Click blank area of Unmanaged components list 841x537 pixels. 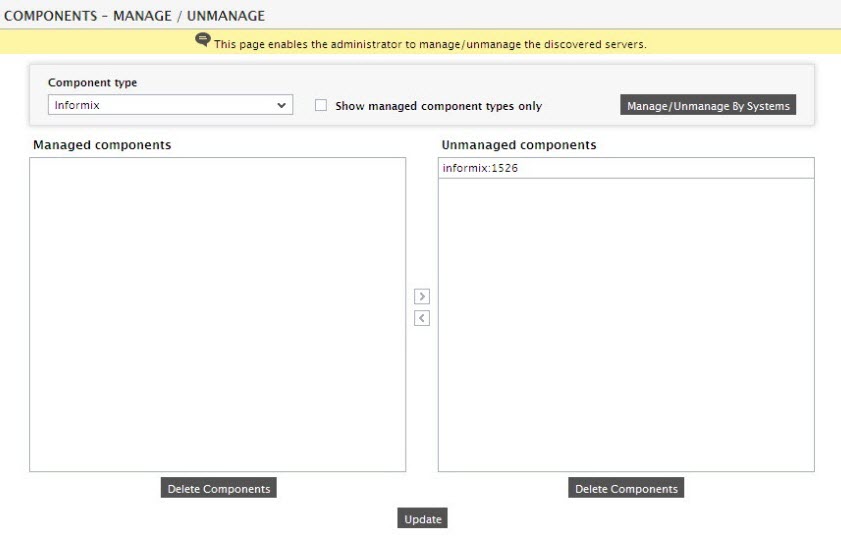(626, 325)
